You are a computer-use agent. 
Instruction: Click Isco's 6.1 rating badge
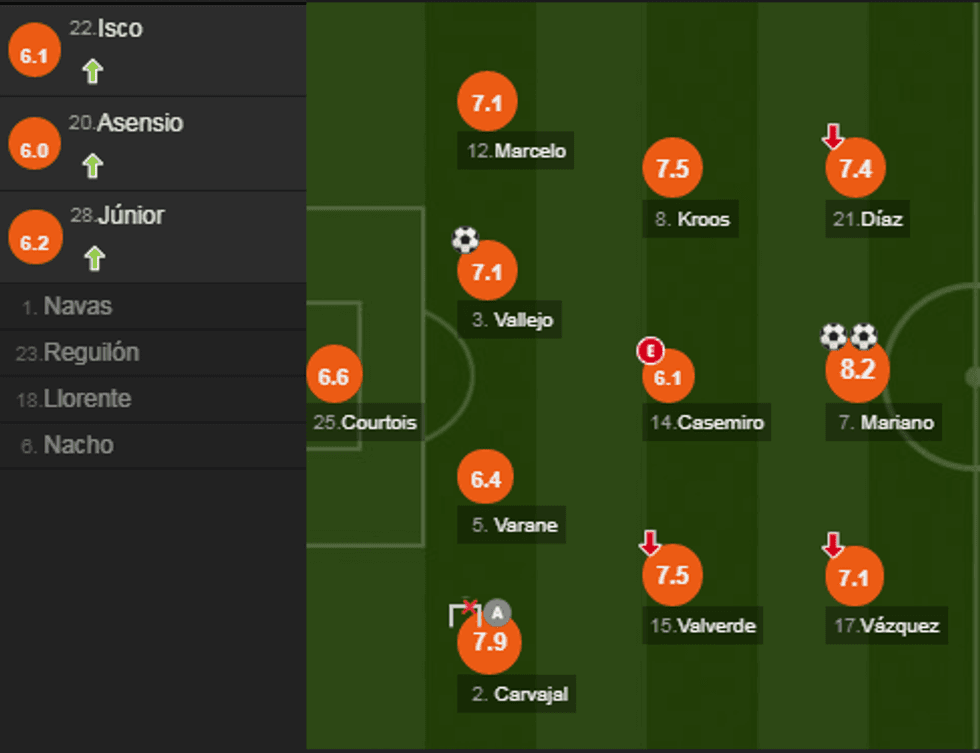(34, 56)
